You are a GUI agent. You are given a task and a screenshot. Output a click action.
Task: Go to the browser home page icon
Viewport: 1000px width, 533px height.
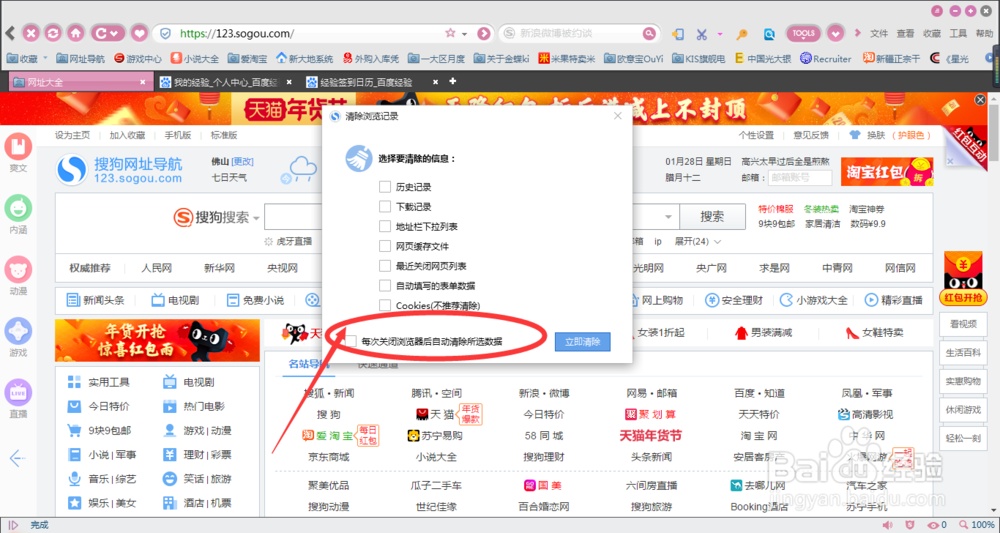(75, 33)
